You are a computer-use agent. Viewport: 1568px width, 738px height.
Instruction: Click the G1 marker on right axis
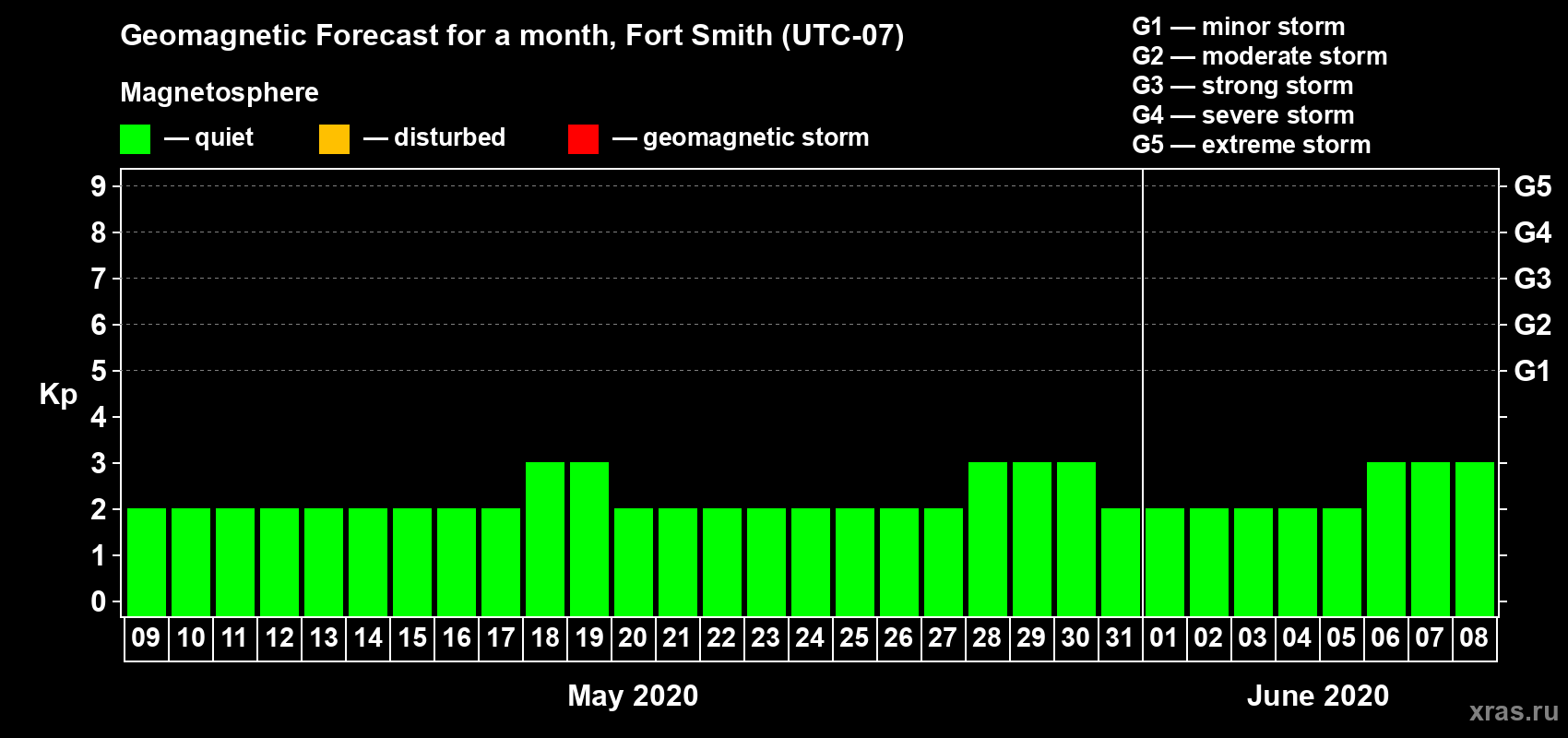click(1532, 371)
